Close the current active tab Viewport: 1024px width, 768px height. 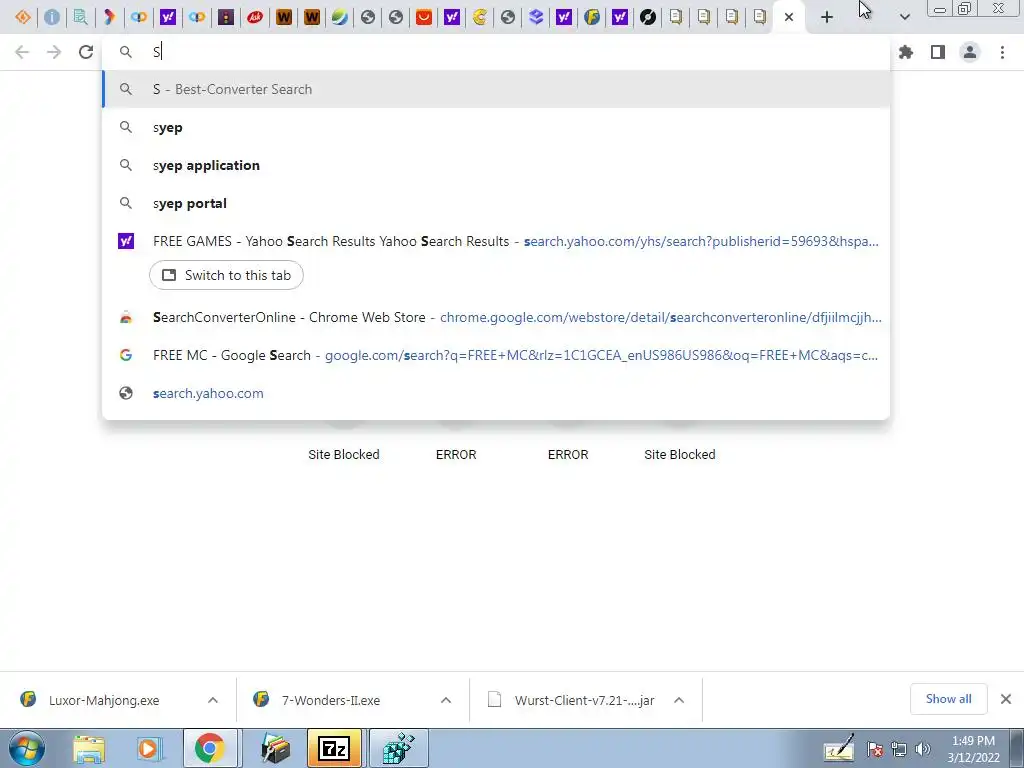coord(789,17)
